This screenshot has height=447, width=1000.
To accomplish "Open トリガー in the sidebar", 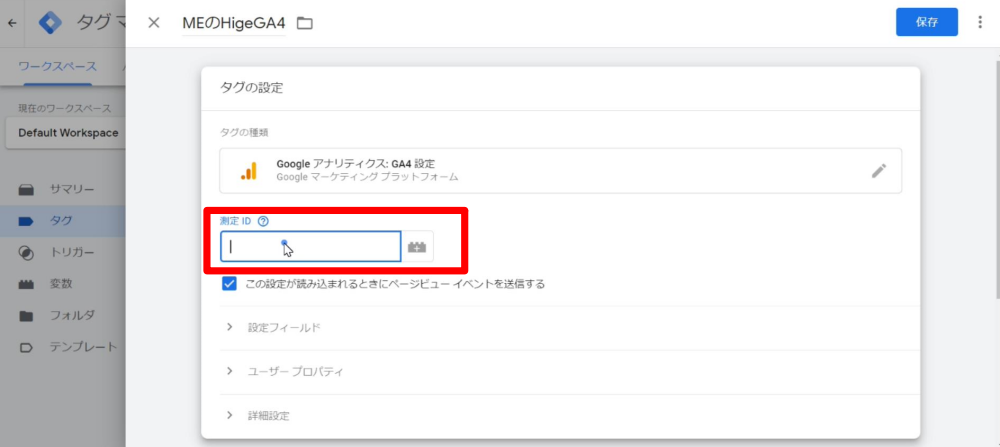I will (72, 253).
